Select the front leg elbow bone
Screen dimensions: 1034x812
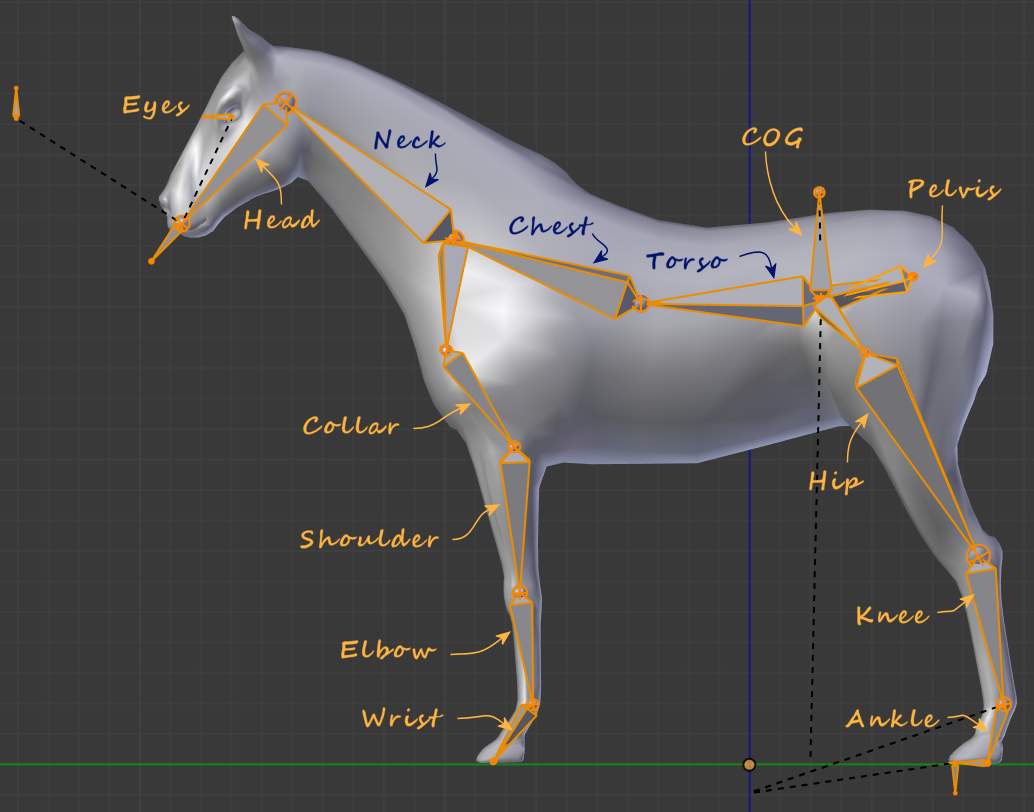(524, 650)
